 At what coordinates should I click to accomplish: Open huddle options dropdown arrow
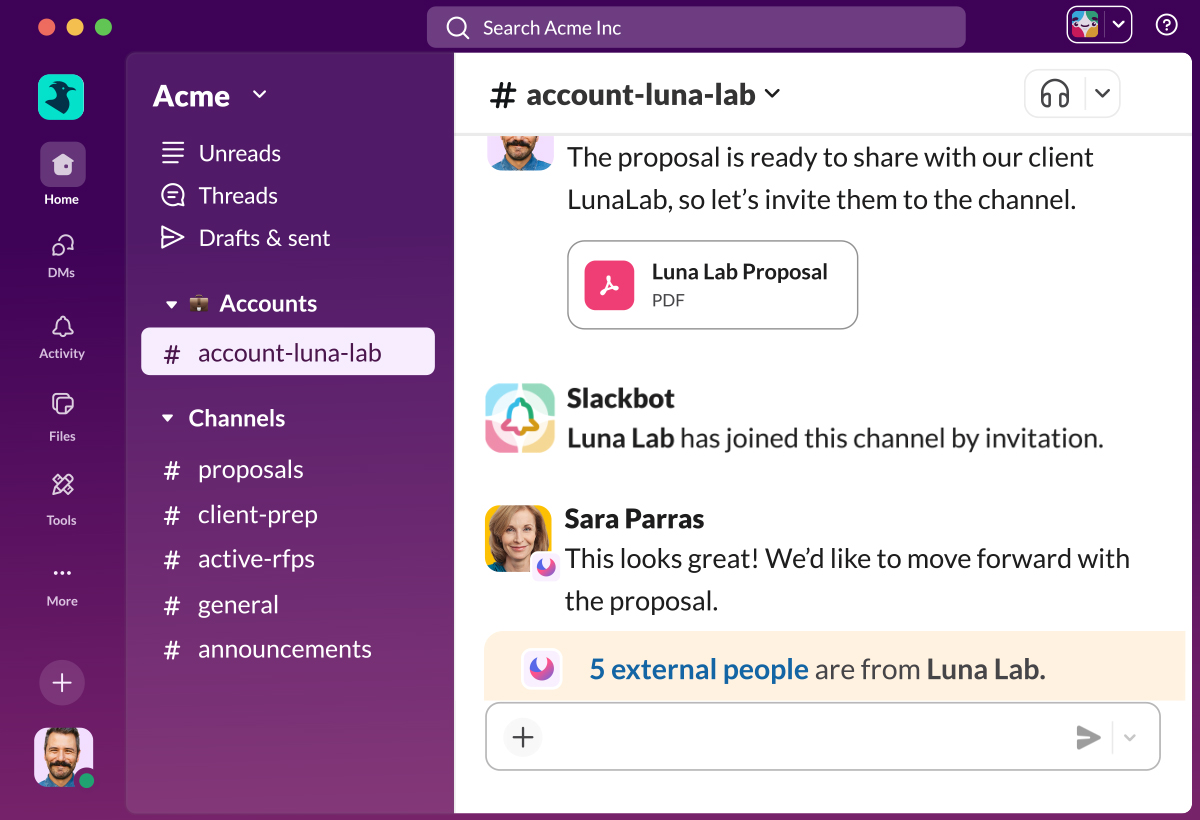(1102, 94)
